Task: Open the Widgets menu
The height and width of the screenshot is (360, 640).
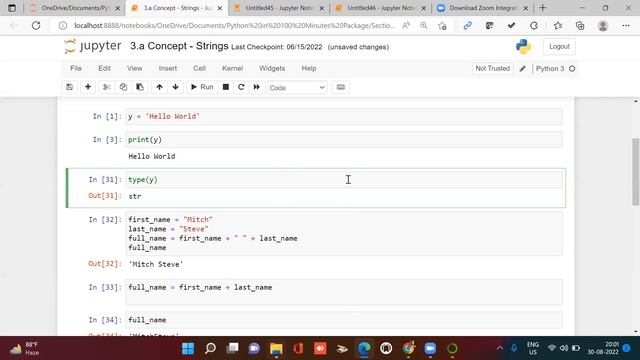Action: point(272,69)
